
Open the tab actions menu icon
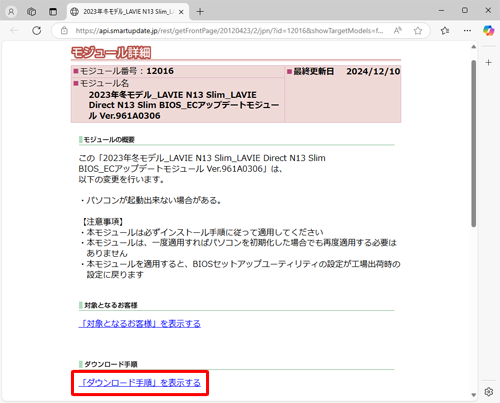(x=53, y=12)
